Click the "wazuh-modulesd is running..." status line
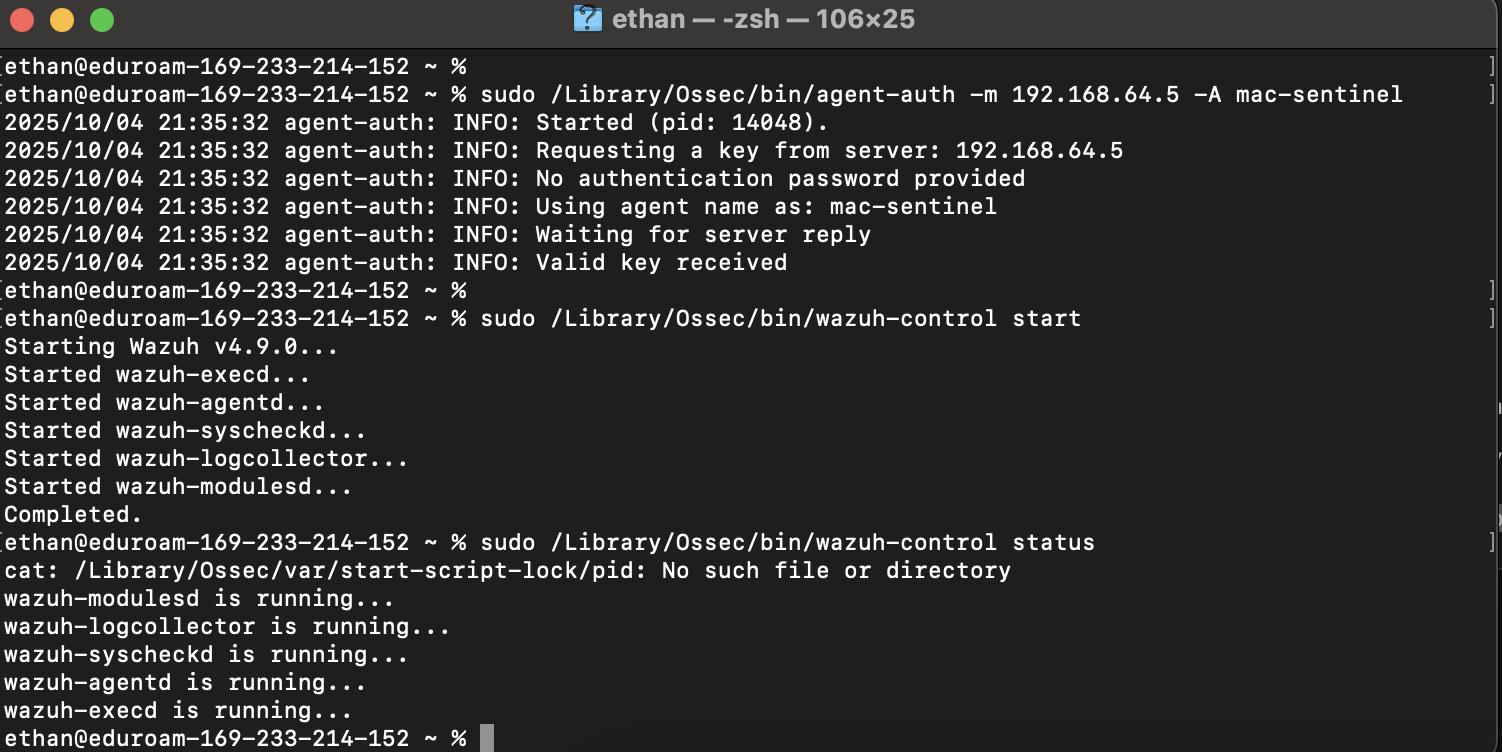Screen dimensions: 1502x752 pyautogui.click(x=199, y=599)
